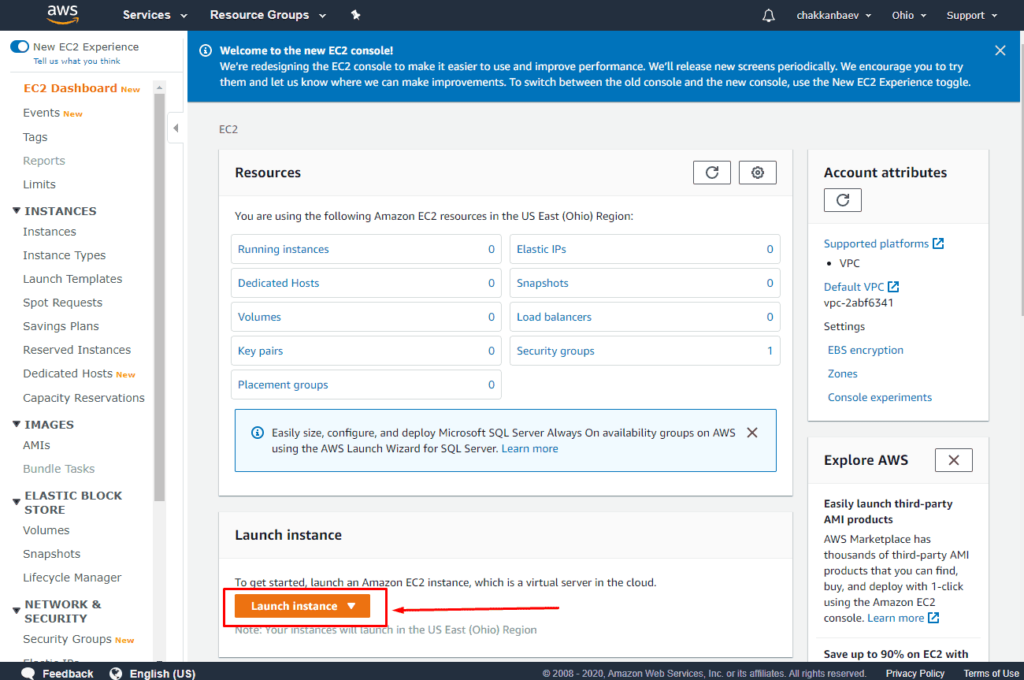The image size is (1024, 680).
Task: Close the Explore AWS panel
Action: point(953,460)
